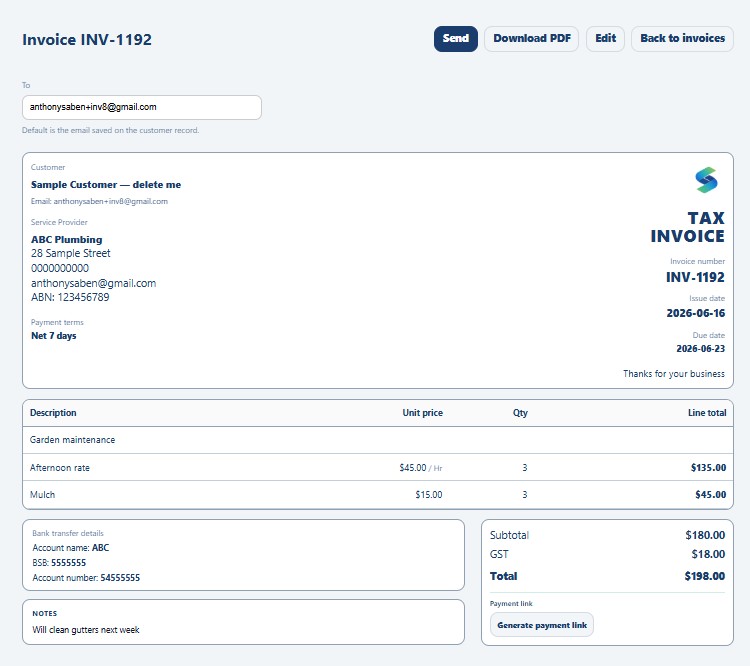The width and height of the screenshot is (750, 666).
Task: Click the Line total column header
Action: coord(707,413)
